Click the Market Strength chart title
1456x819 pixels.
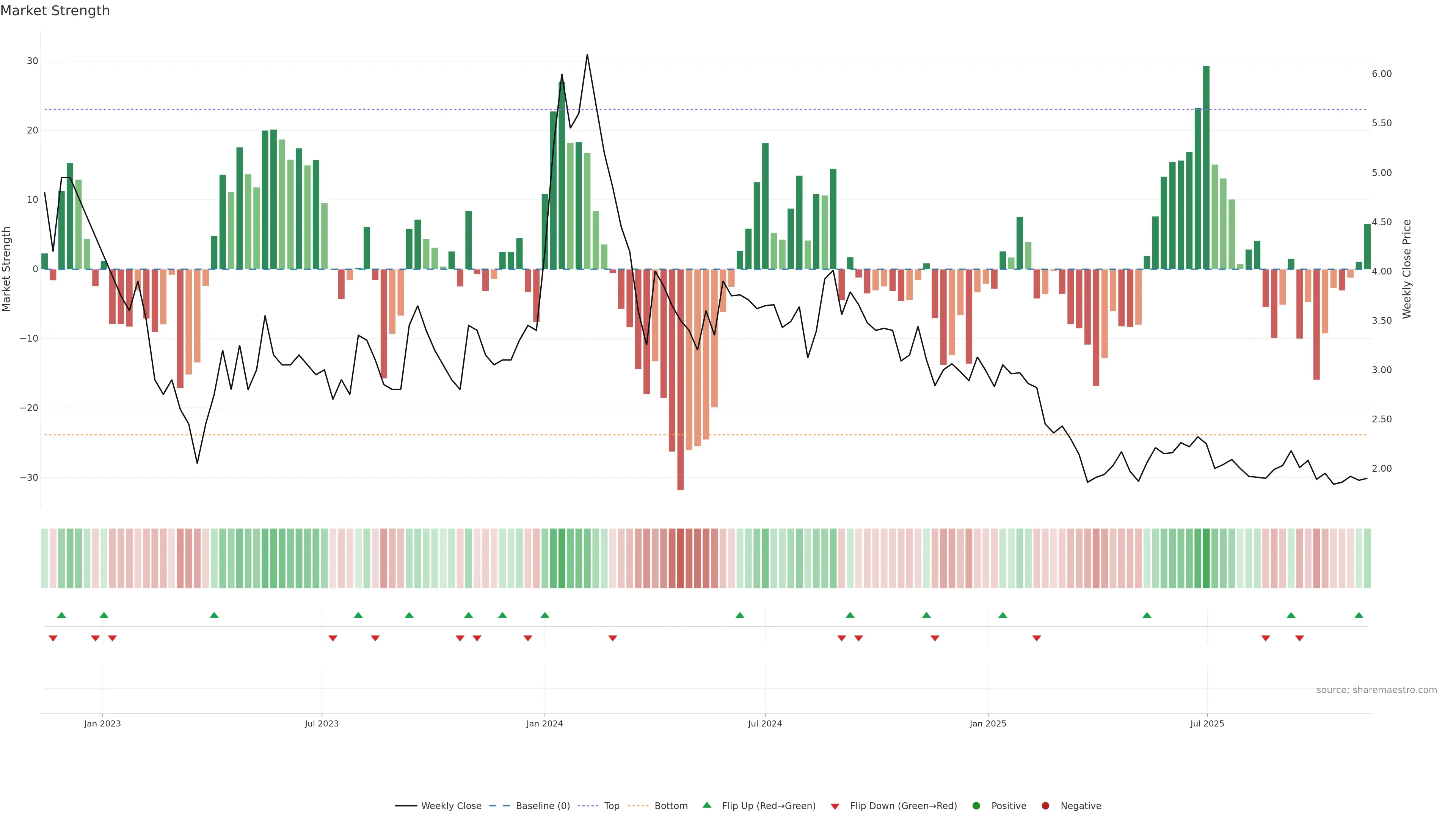(55, 11)
